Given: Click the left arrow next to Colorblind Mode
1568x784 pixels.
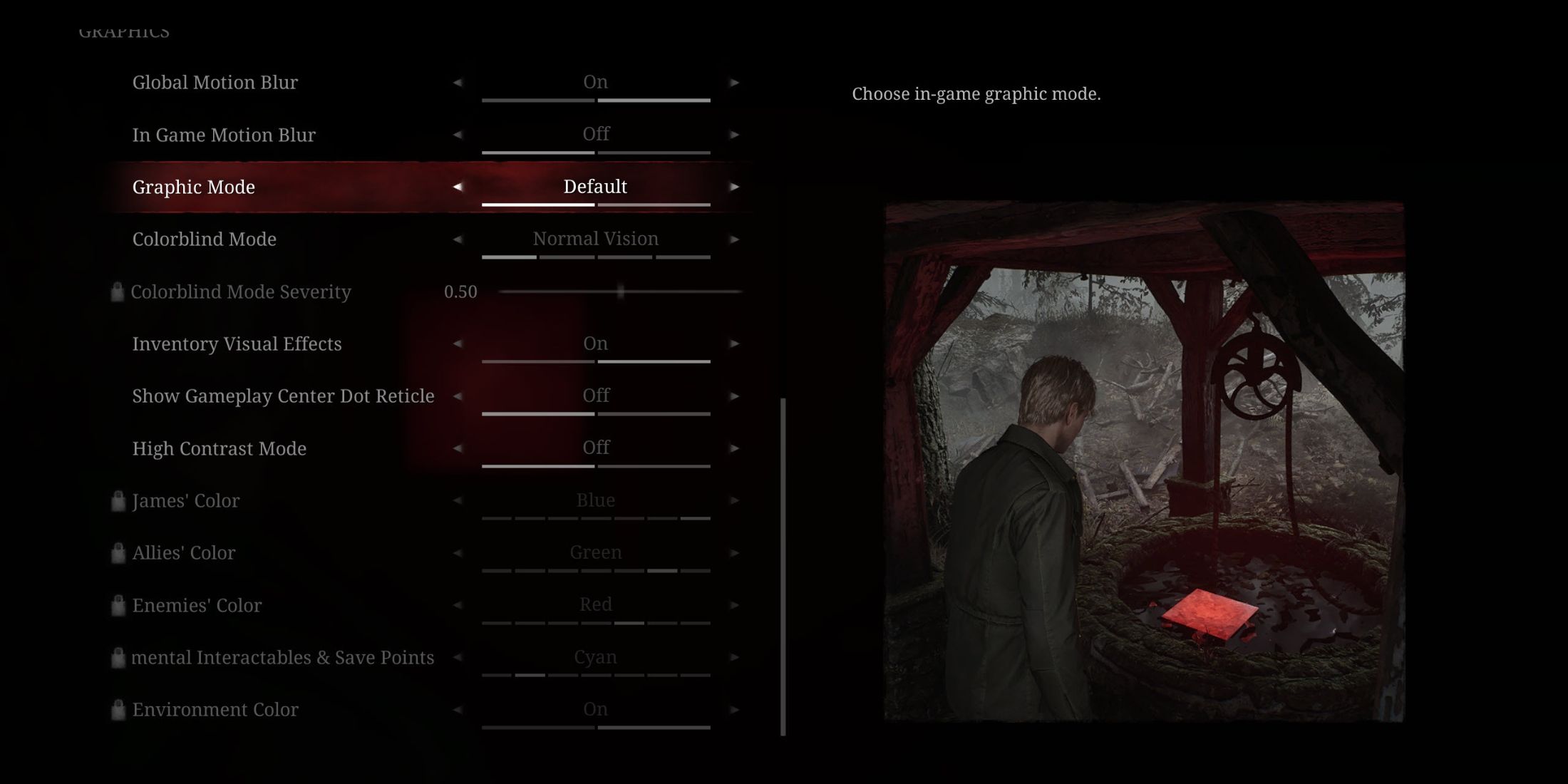Looking at the screenshot, I should tap(457, 239).
